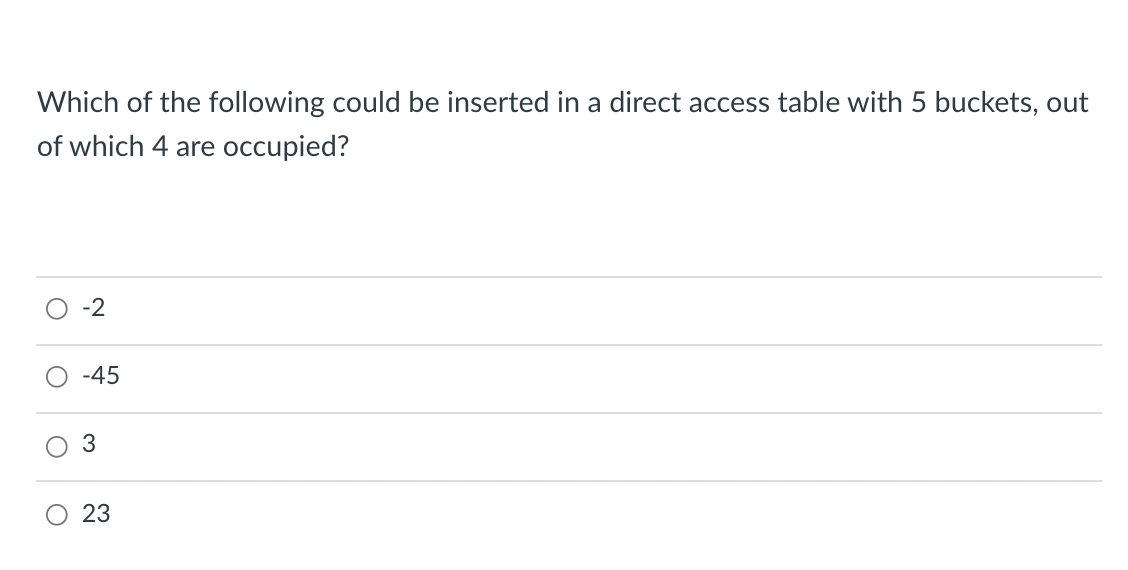Choose the -45 radio button
Viewport: 1128px width, 570px height.
pos(57,377)
